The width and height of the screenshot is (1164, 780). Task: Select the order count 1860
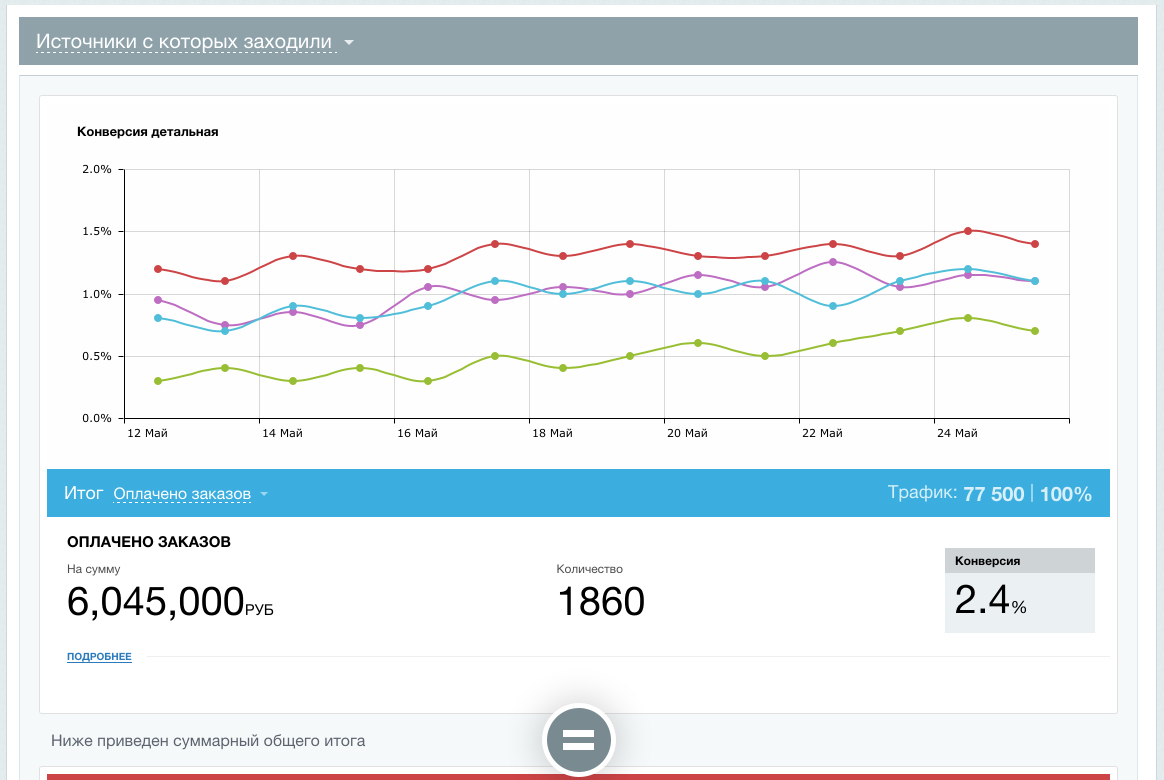(600, 602)
